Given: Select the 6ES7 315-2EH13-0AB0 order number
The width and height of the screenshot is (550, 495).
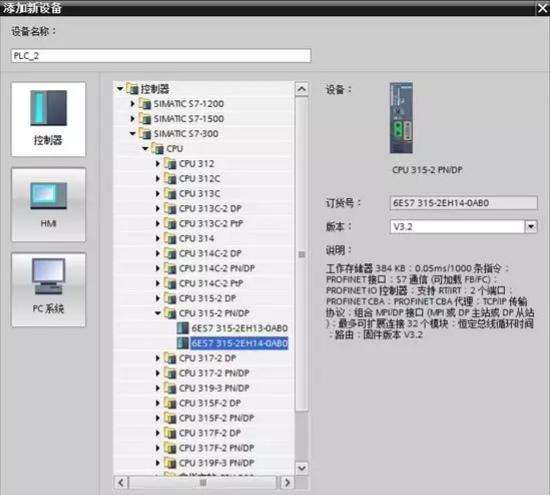Looking at the screenshot, I should pyautogui.click(x=240, y=328).
